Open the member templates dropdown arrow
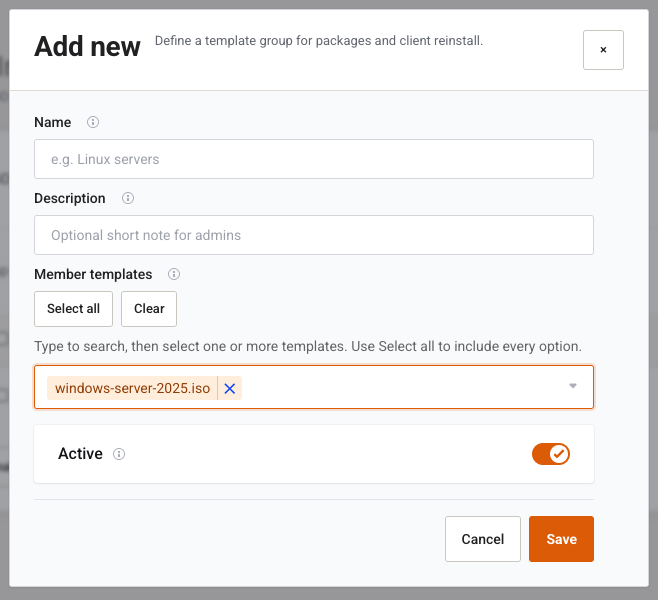 click(573, 386)
